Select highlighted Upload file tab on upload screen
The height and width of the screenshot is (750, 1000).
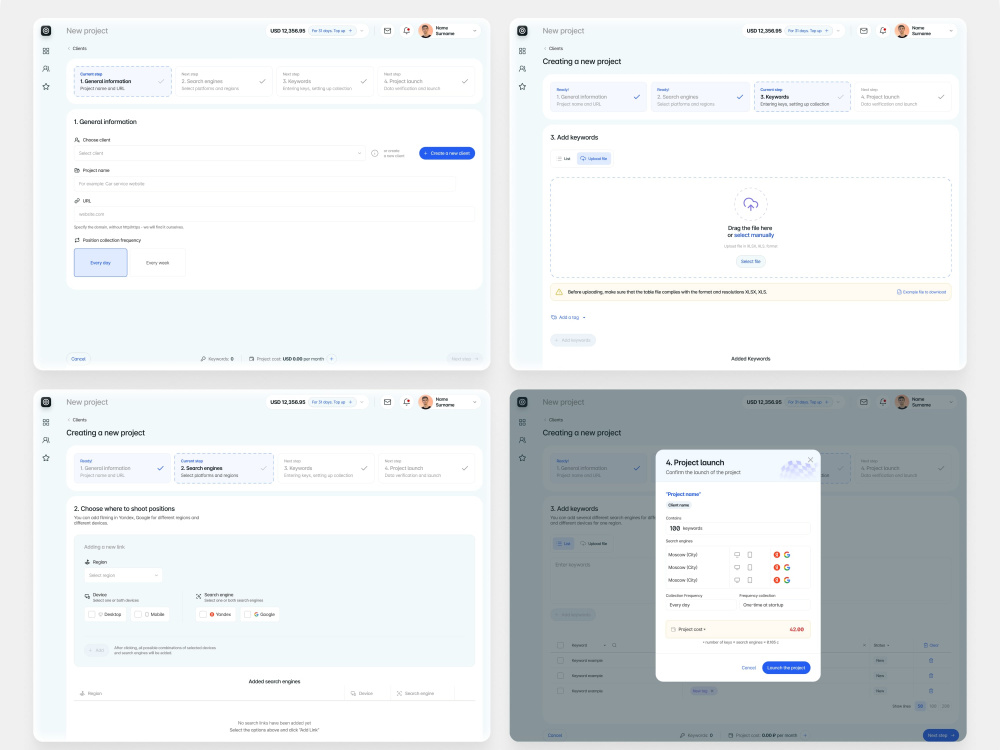(x=594, y=159)
